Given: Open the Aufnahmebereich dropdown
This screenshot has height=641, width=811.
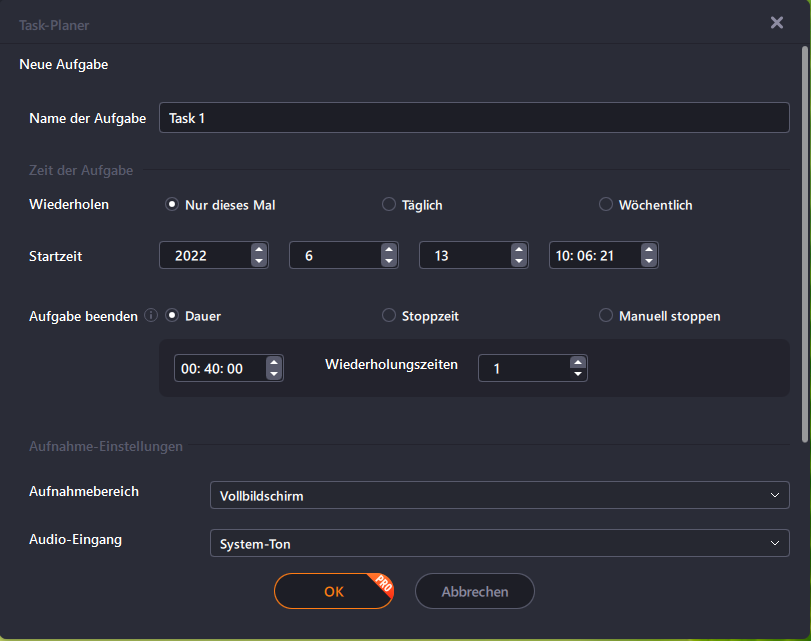Looking at the screenshot, I should point(499,495).
